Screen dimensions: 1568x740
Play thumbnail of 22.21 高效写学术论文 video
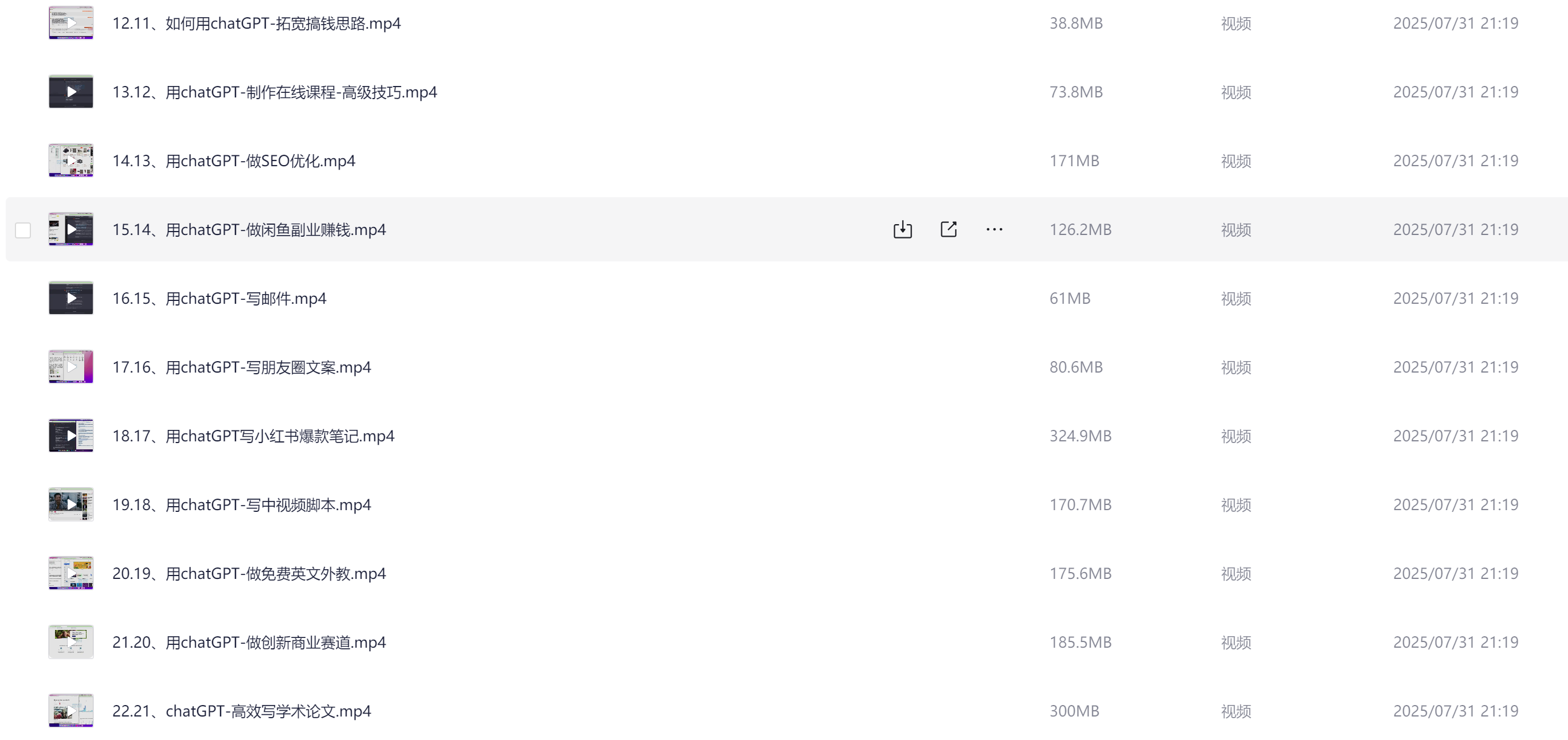71,711
